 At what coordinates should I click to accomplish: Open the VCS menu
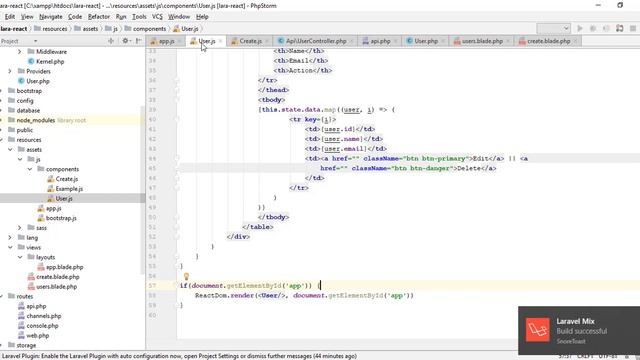(157, 17)
